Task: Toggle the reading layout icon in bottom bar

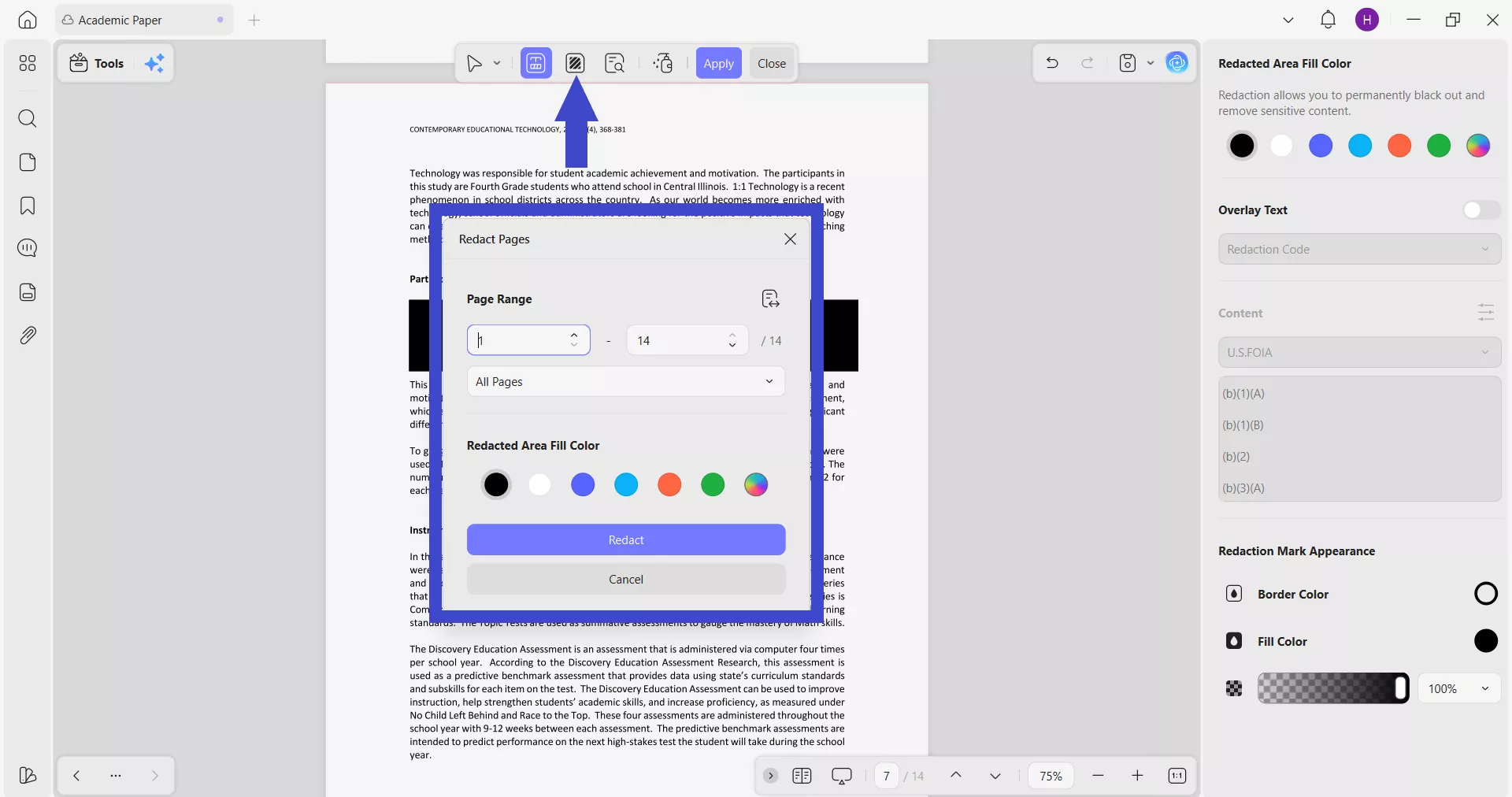Action: point(802,776)
